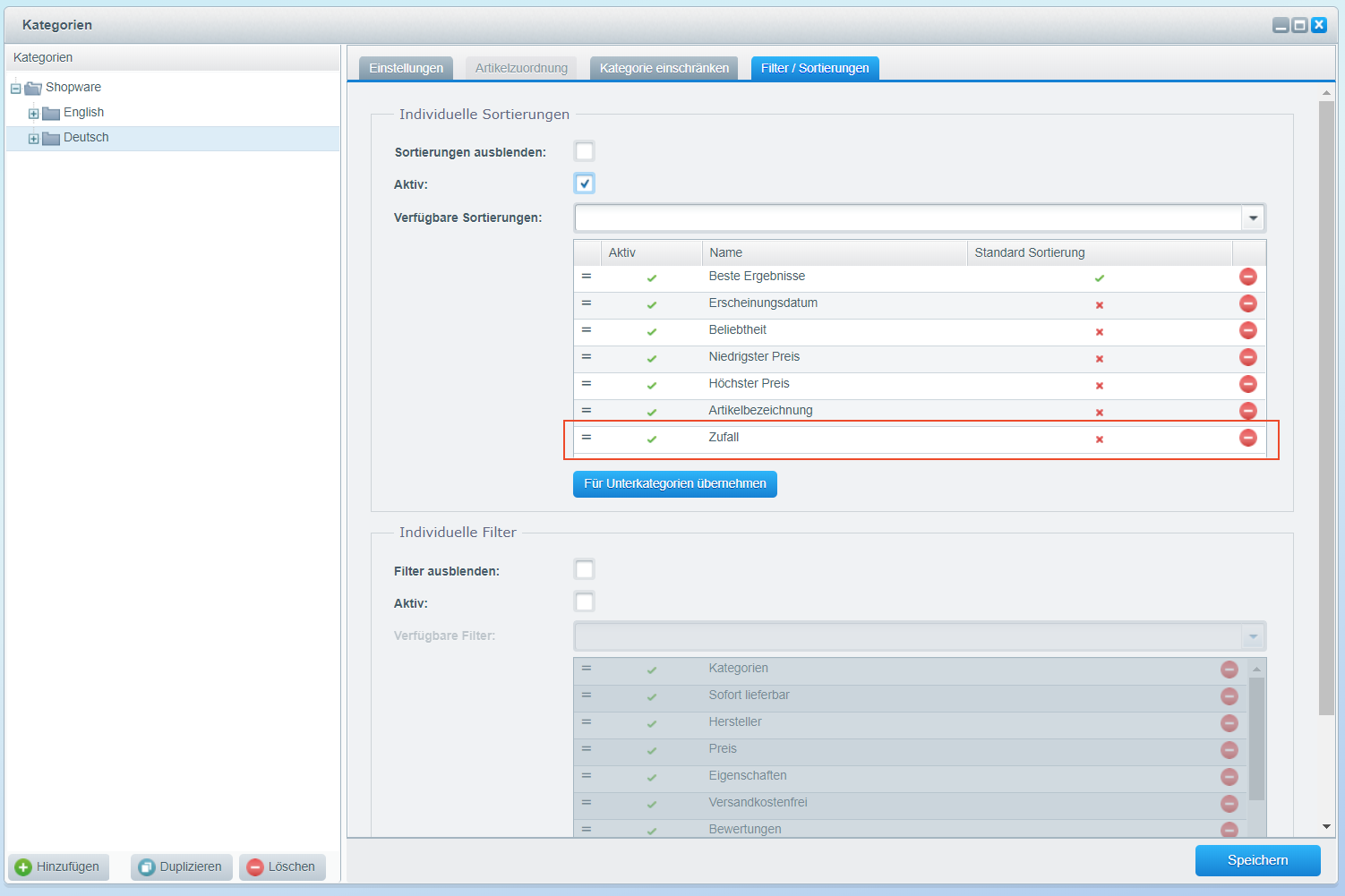
Task: Remove the Höchster Preis sorting
Action: click(x=1247, y=384)
